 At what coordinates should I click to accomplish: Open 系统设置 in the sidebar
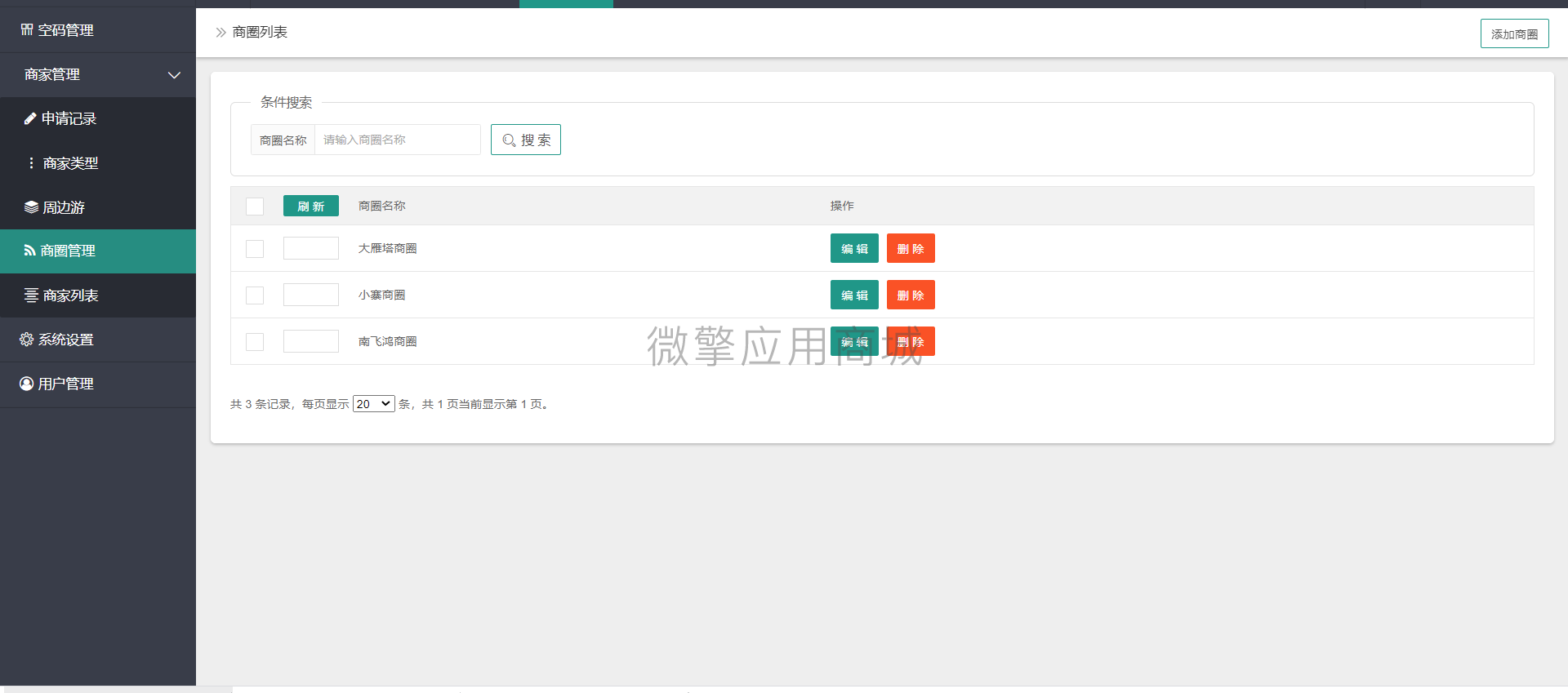click(x=98, y=340)
